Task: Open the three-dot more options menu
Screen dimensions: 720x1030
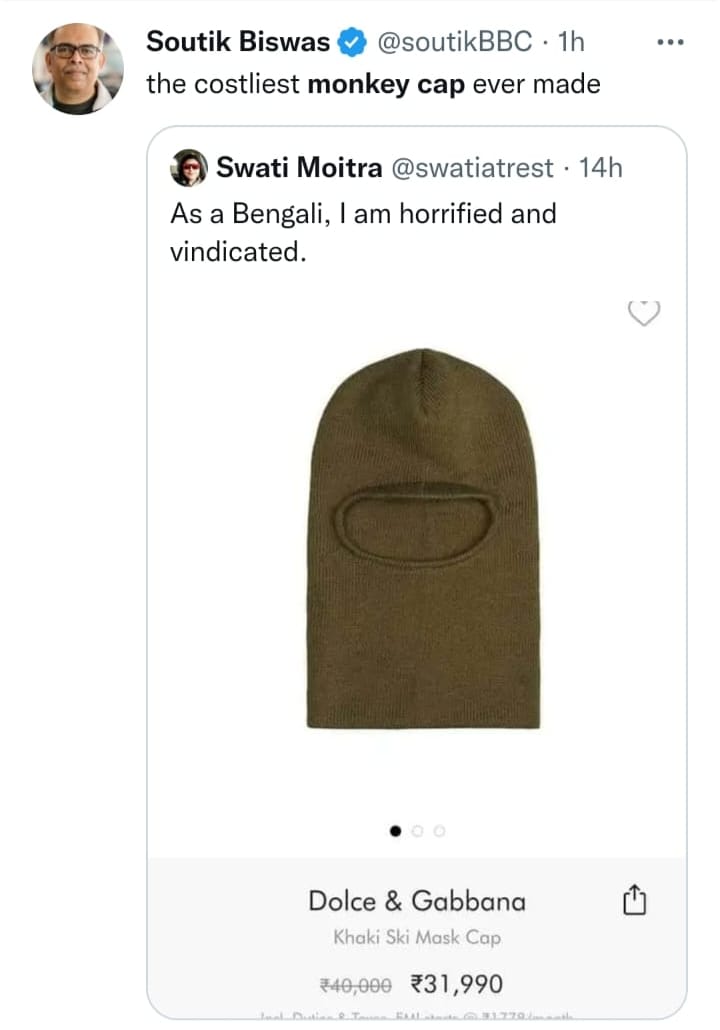Action: tap(670, 42)
